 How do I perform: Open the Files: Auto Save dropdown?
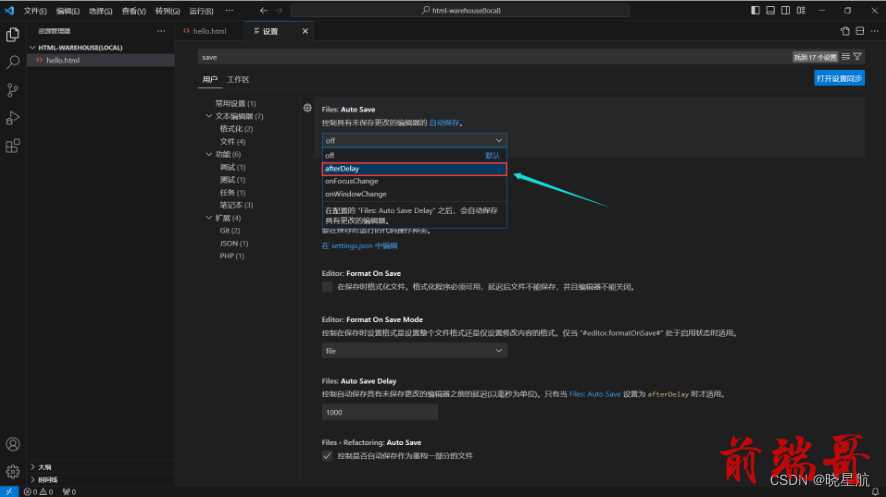pyautogui.click(x=414, y=140)
